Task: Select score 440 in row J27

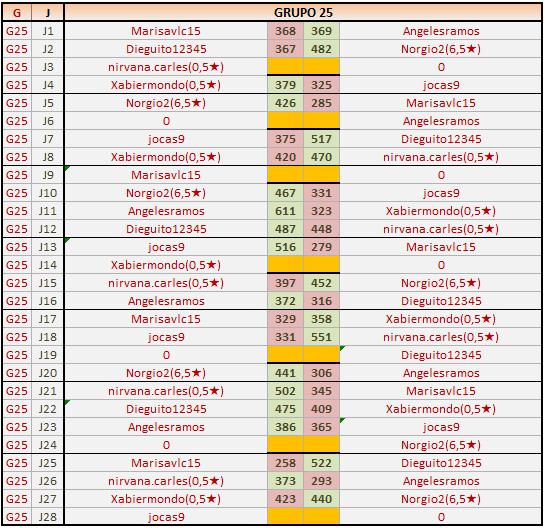Action: 322,499
